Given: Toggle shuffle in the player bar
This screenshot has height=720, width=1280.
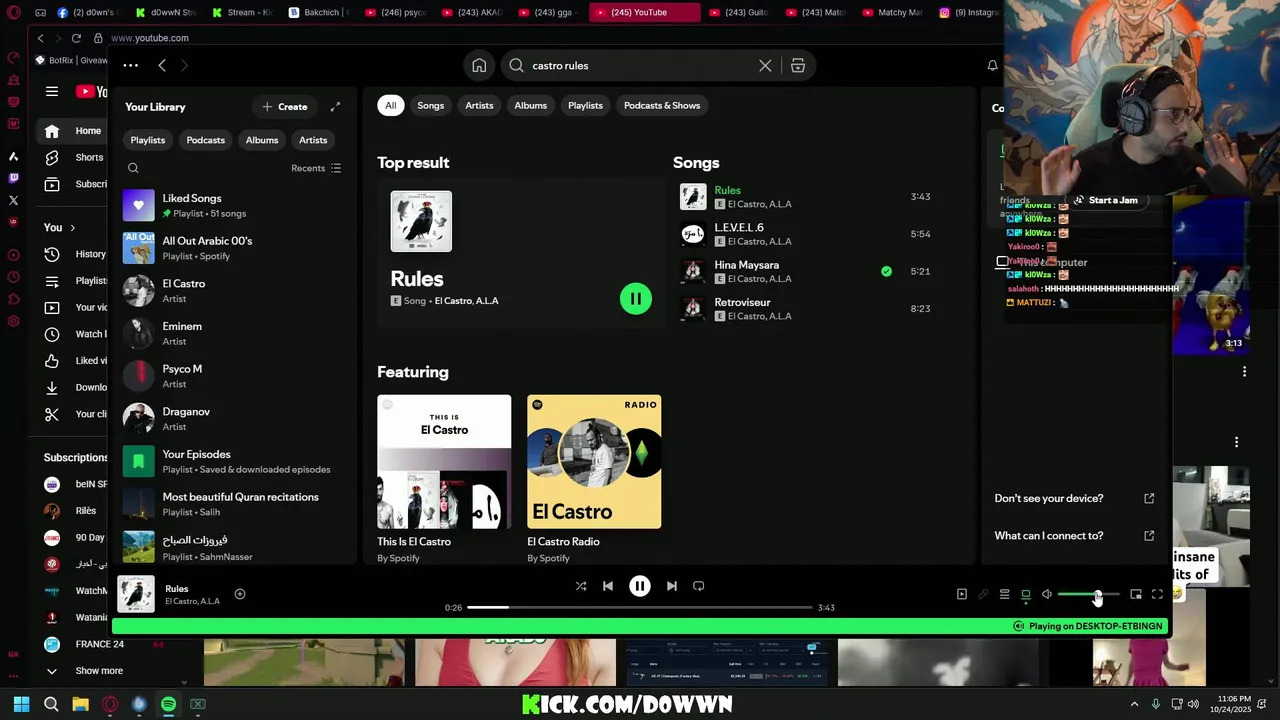Looking at the screenshot, I should (581, 586).
